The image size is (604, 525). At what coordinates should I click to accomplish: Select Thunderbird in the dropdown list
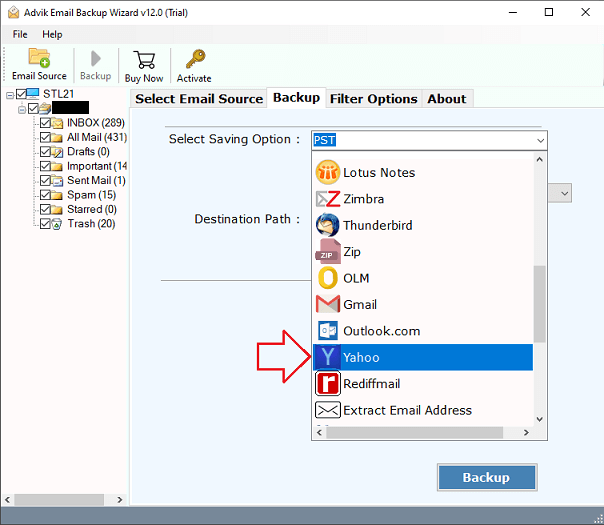click(423, 225)
